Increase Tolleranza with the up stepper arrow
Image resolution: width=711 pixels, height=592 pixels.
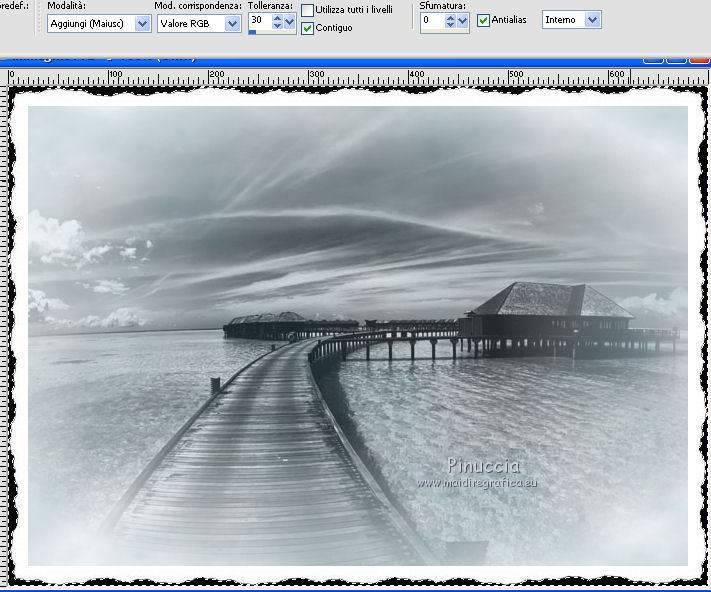pos(278,17)
